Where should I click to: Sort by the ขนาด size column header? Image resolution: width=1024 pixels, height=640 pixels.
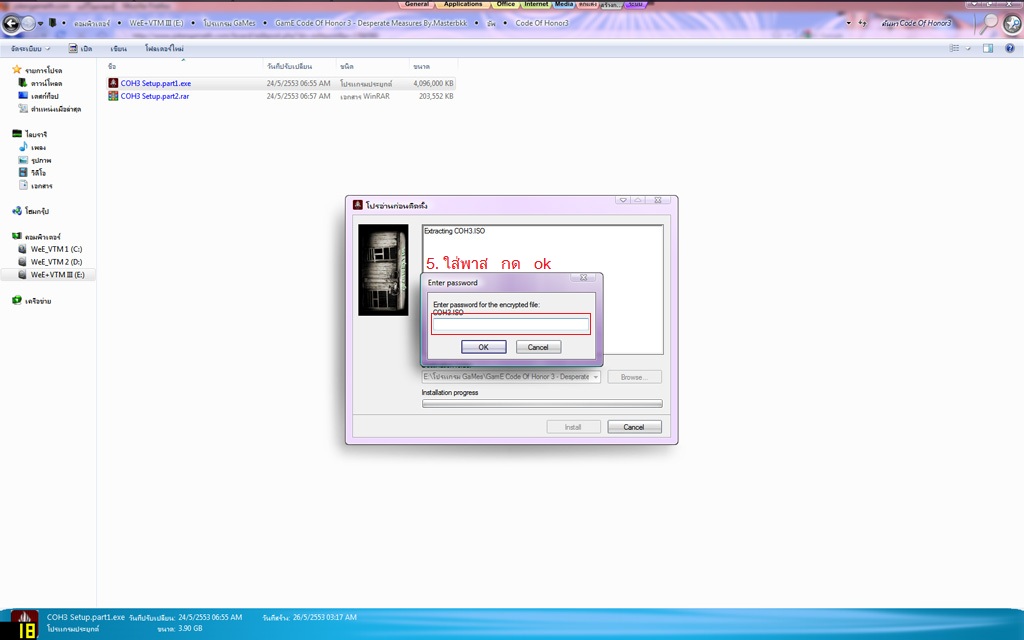tap(433, 66)
